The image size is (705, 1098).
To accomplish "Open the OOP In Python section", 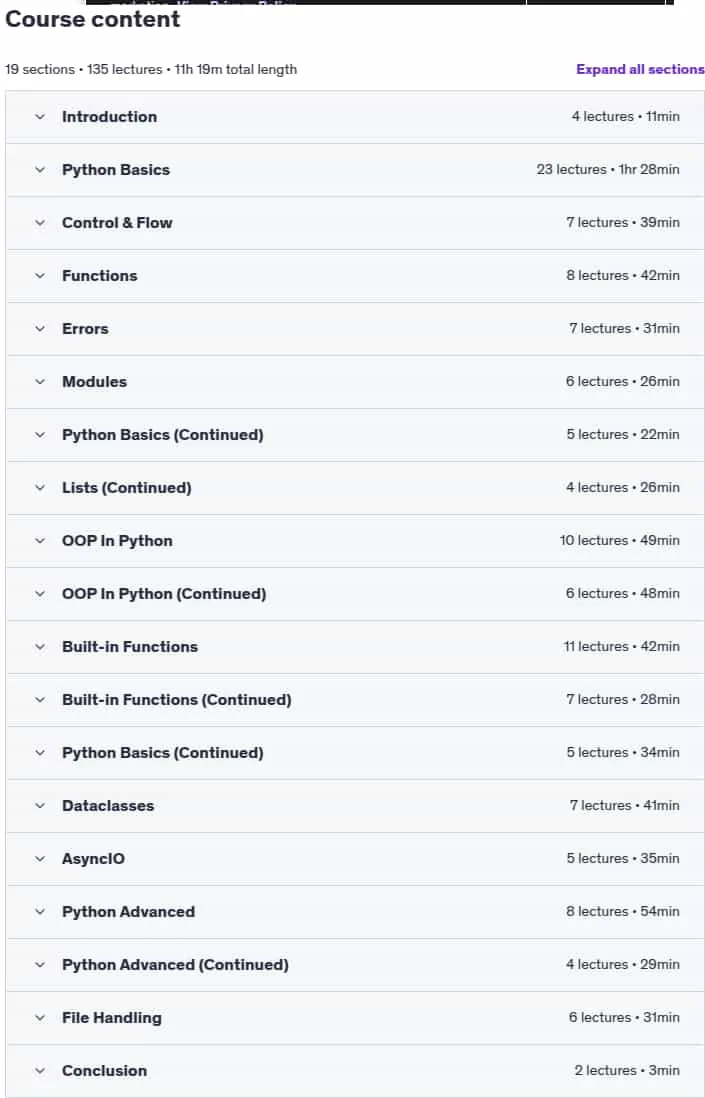I will [x=356, y=541].
